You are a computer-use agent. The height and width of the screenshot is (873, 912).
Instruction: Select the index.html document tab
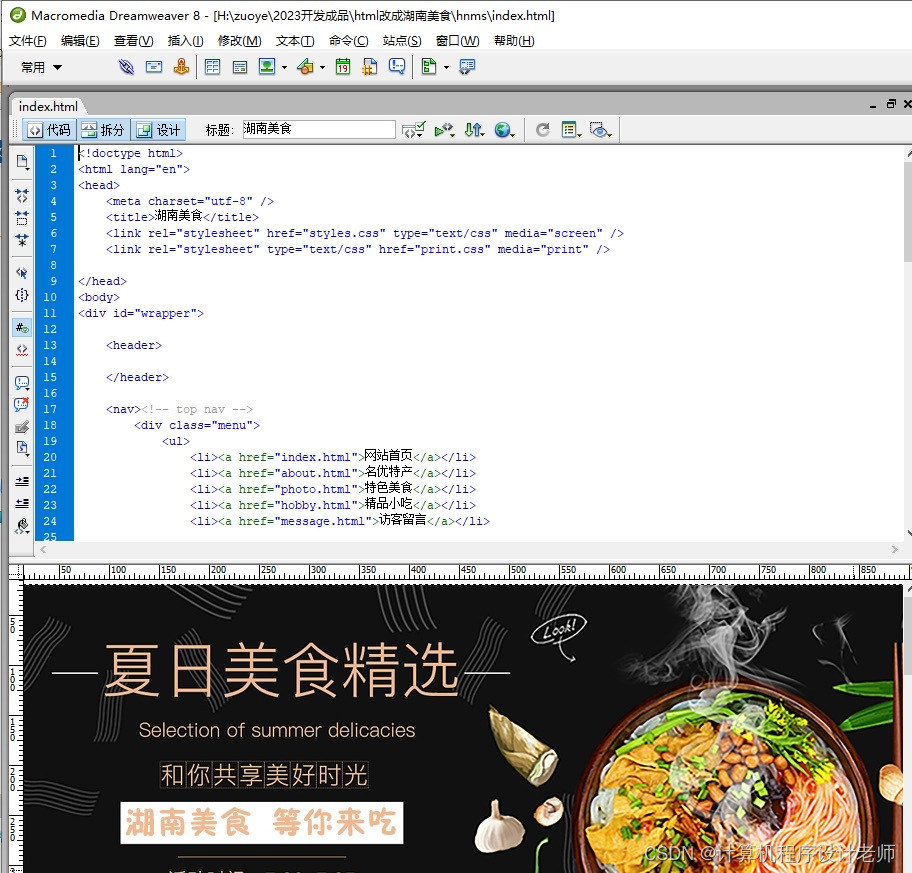tap(48, 106)
